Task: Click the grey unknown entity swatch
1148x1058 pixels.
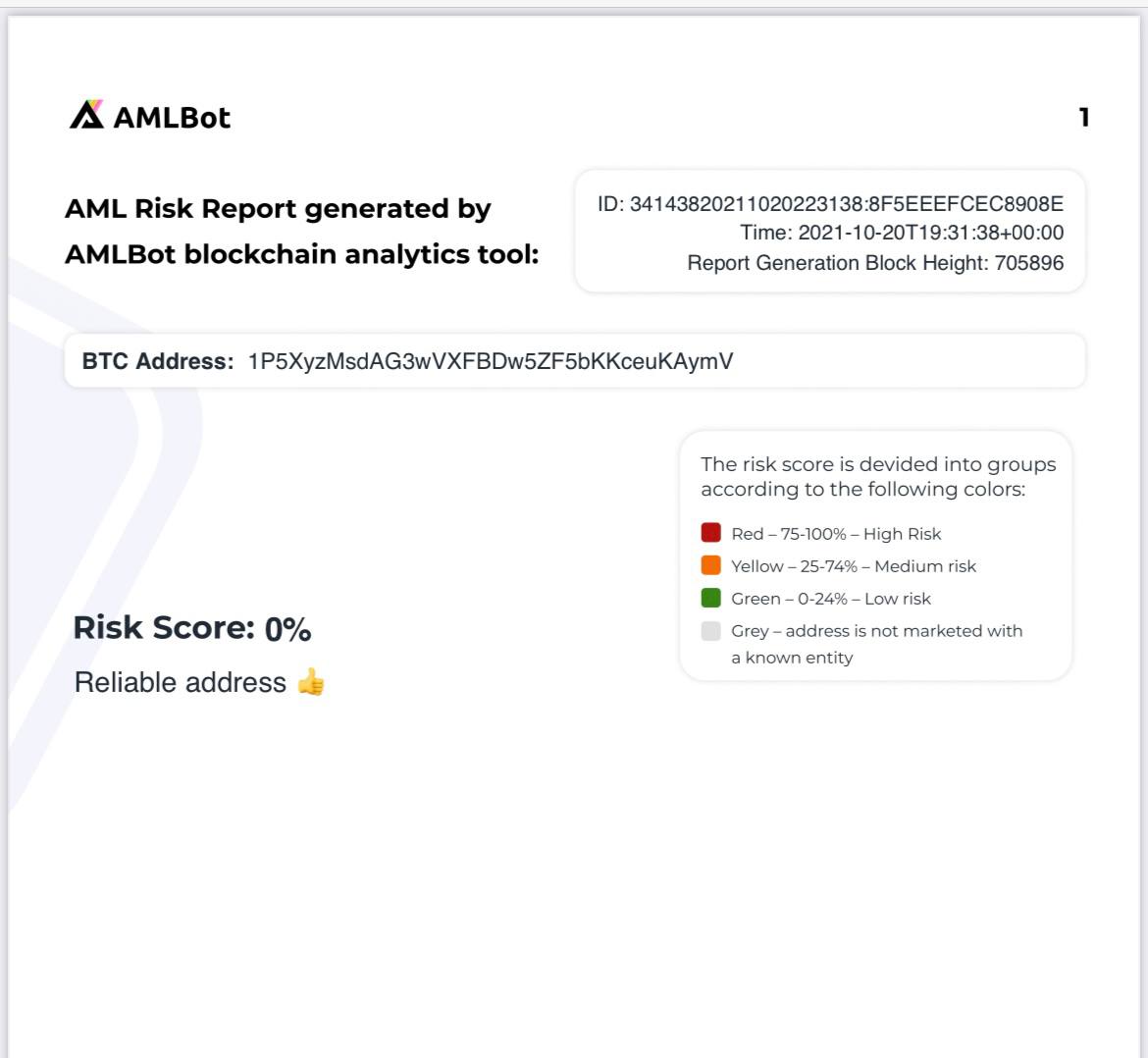Action: 711,631
